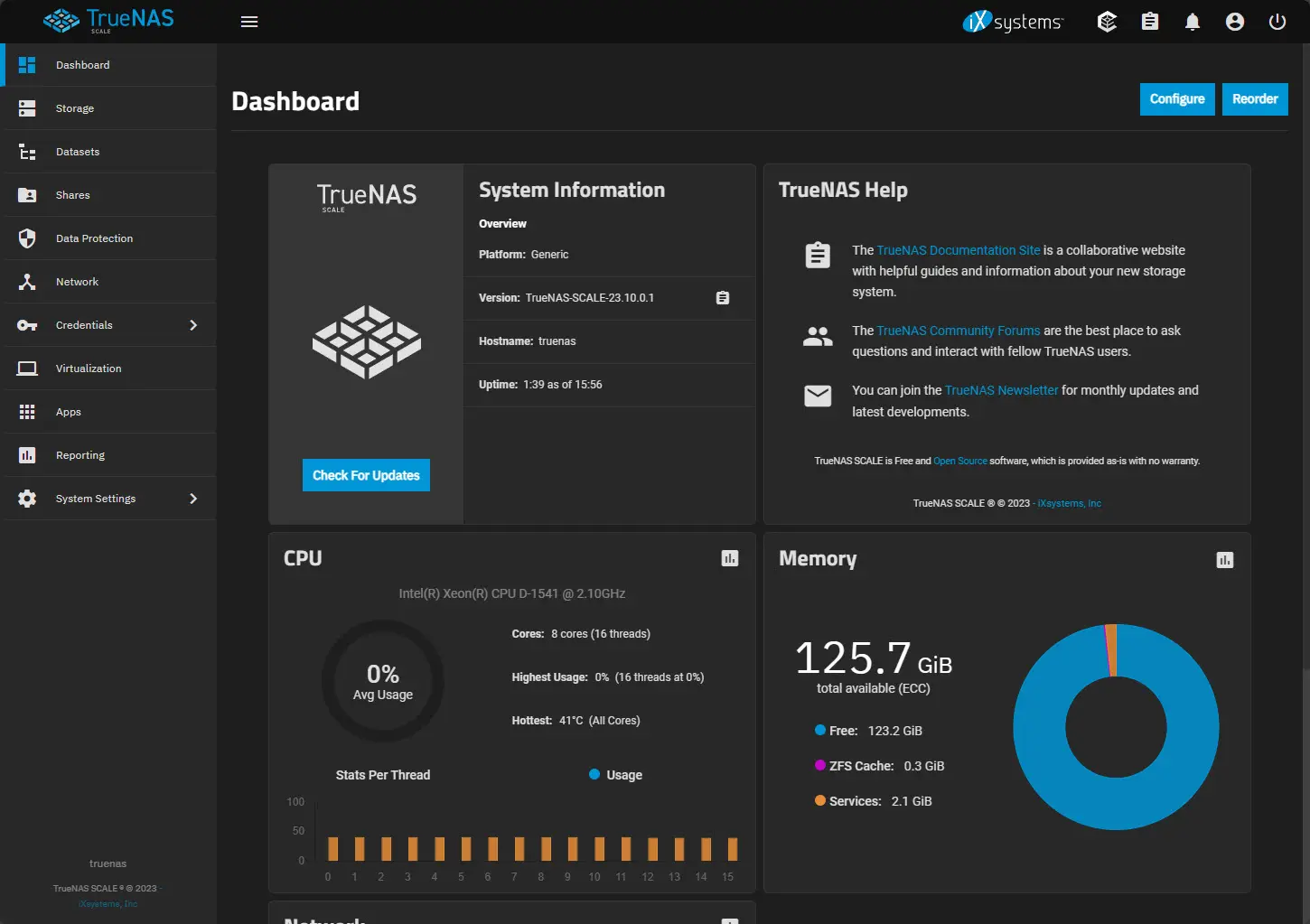Click the Data Protection shield icon
This screenshot has width=1310, height=924.
(x=27, y=238)
